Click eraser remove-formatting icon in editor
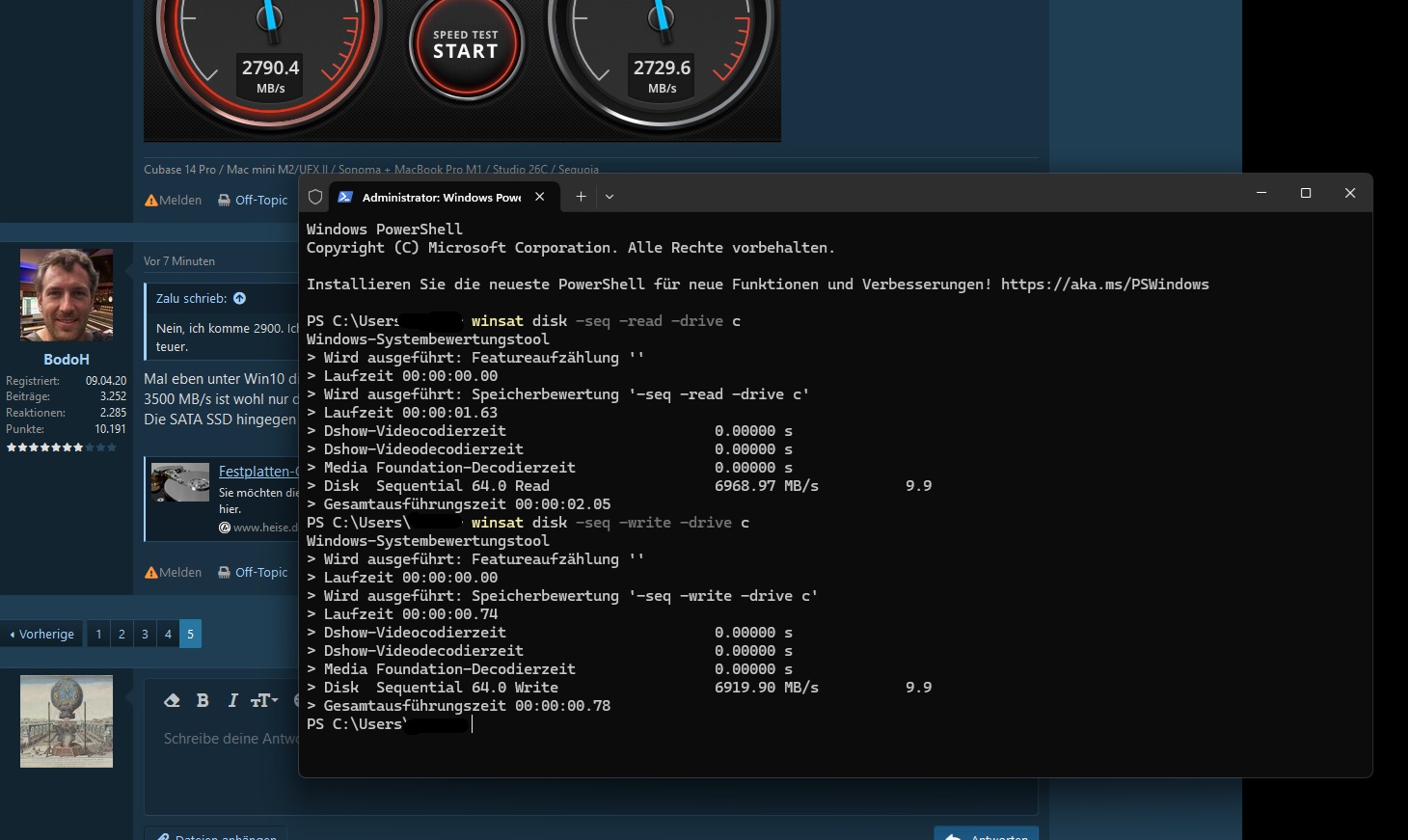1408x840 pixels. pos(172,700)
